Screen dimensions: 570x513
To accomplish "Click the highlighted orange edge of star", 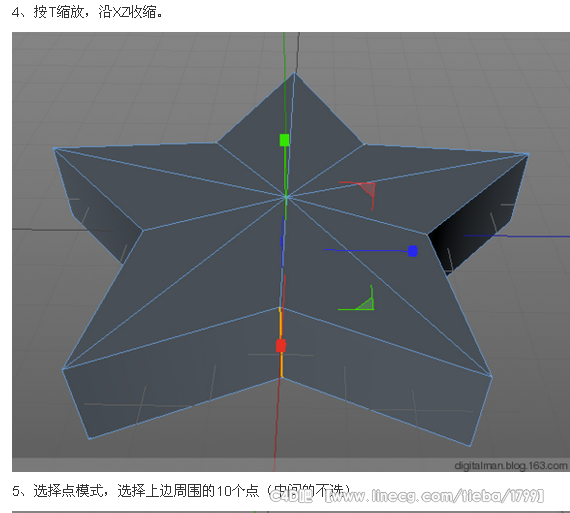I will pyautogui.click(x=281, y=342).
